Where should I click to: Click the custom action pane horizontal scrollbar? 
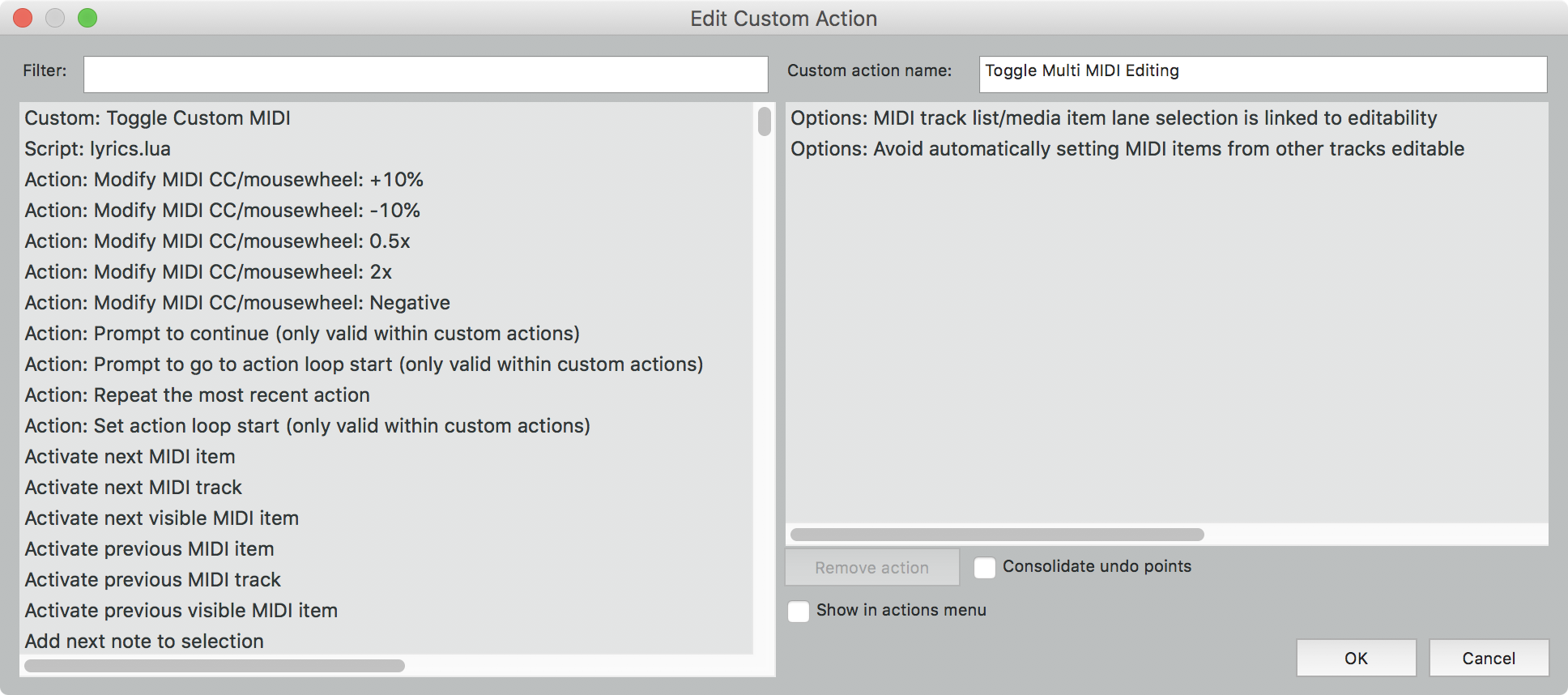click(997, 535)
